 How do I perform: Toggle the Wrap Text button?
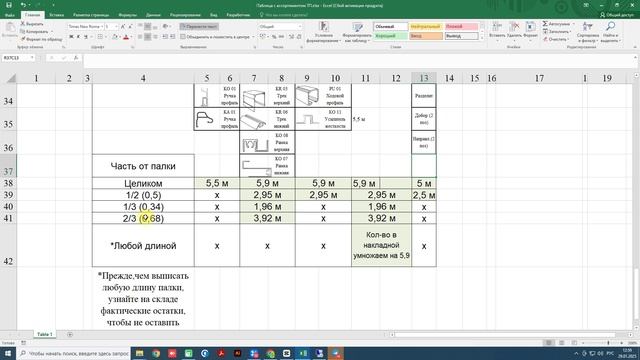point(199,27)
